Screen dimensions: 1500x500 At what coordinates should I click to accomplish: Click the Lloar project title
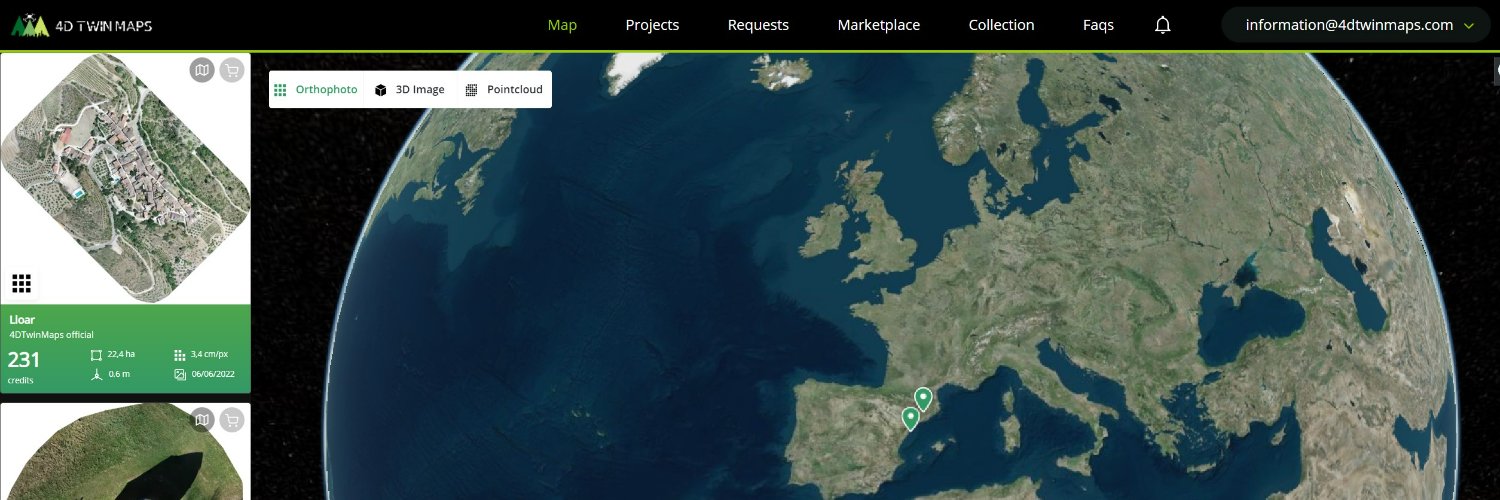(x=22, y=320)
